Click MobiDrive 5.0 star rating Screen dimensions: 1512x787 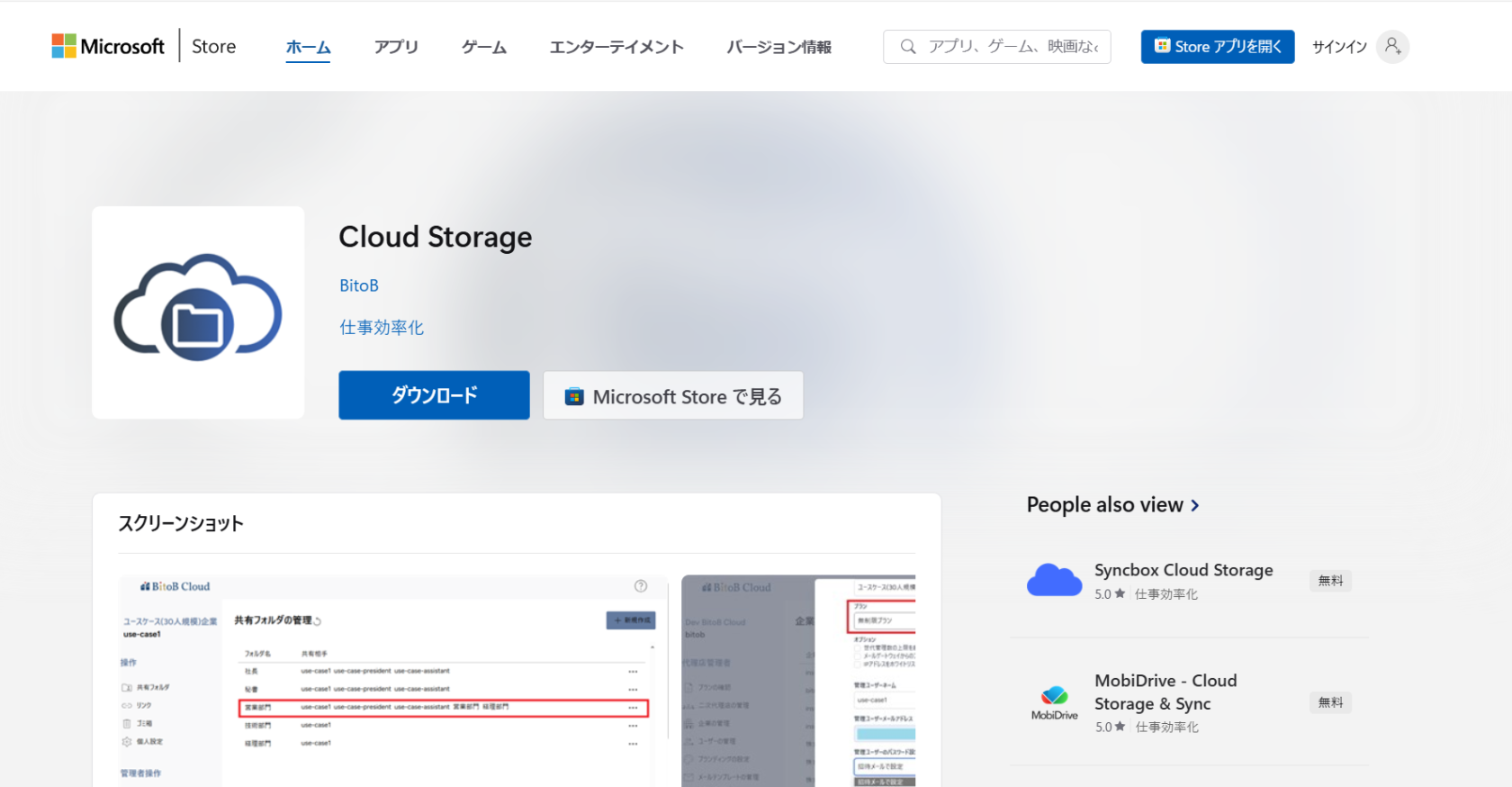click(1110, 727)
